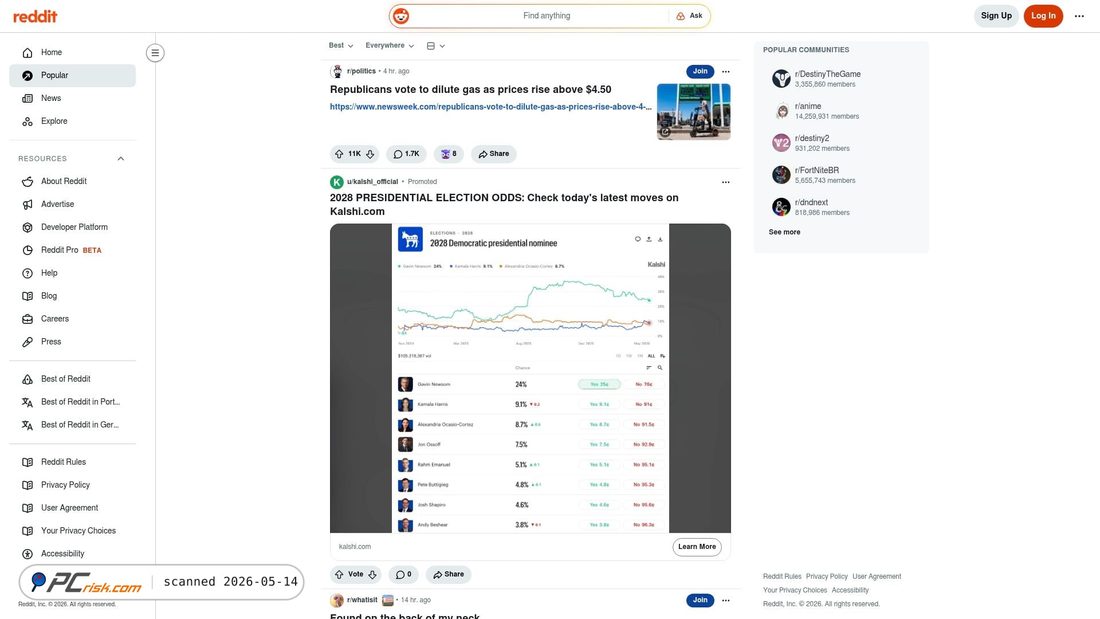
Task: Open Explore in the sidebar
Action: tap(72, 121)
